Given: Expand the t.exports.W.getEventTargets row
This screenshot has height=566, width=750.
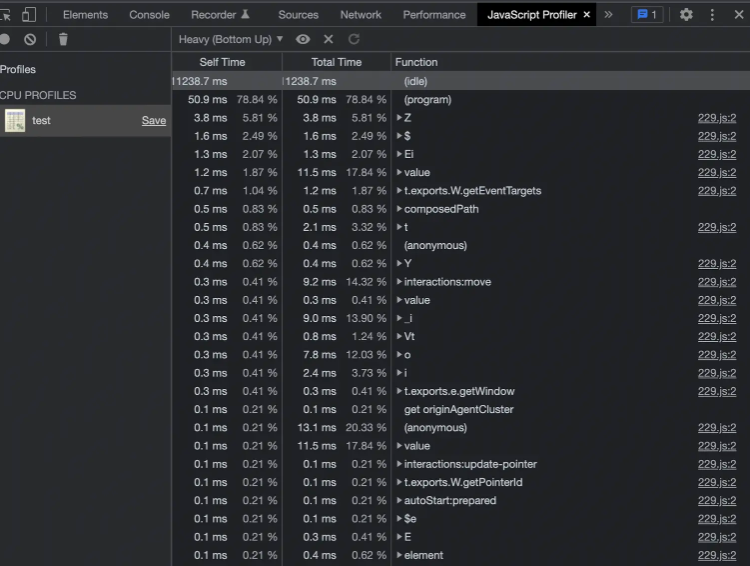Looking at the screenshot, I should 399,191.
